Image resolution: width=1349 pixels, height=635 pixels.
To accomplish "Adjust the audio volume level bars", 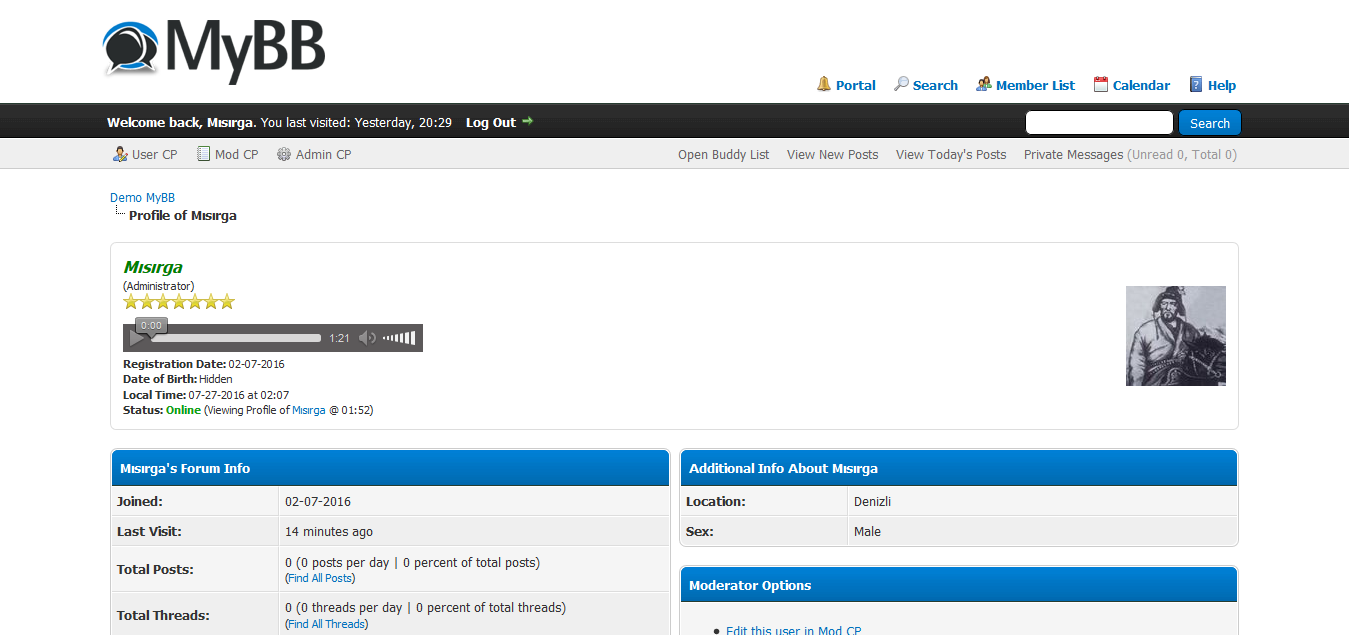I will tap(399, 338).
